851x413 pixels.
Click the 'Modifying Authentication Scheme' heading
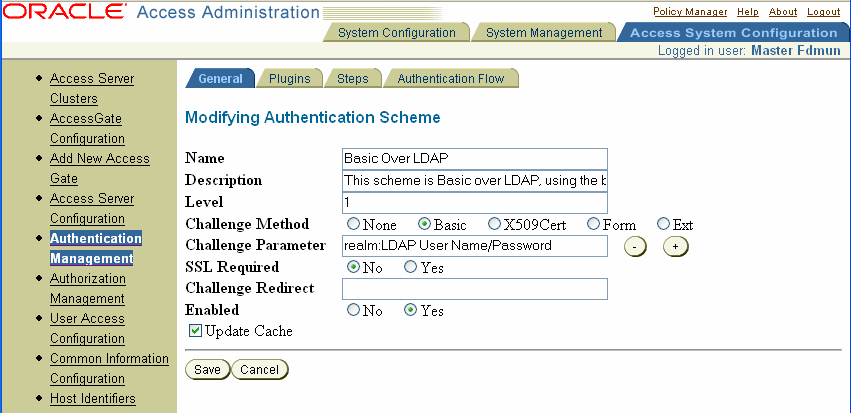pyautogui.click(x=313, y=117)
